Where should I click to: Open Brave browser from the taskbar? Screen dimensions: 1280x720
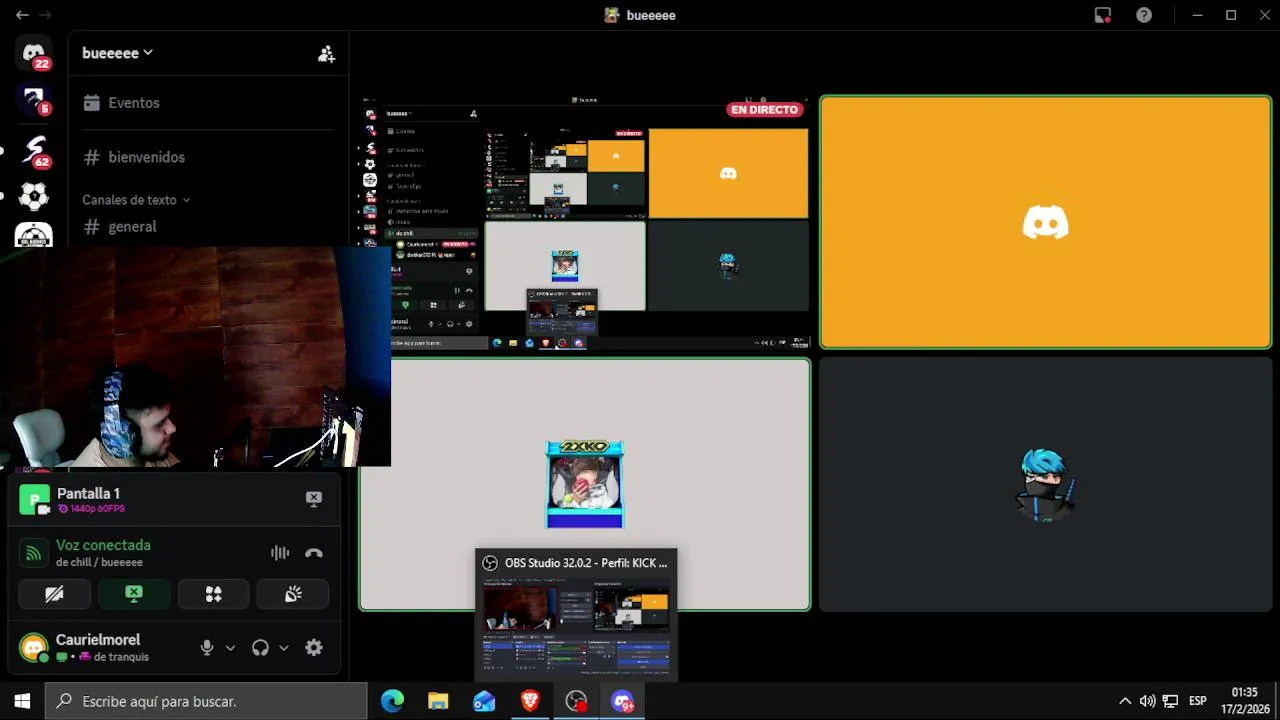click(530, 701)
